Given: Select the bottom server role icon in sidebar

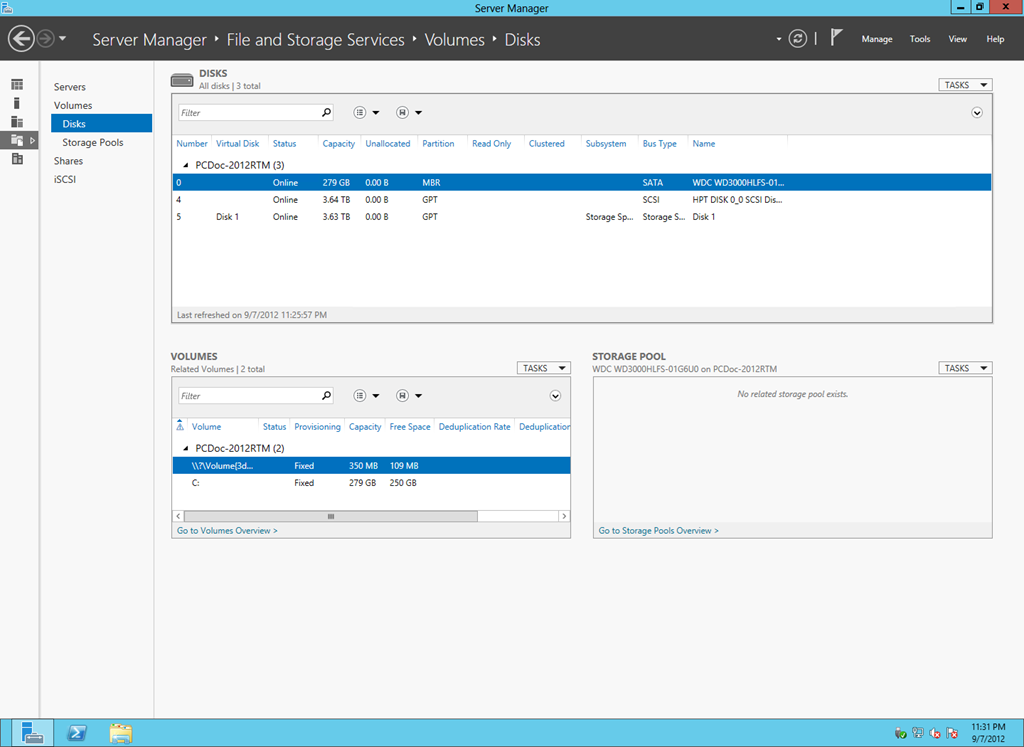Looking at the screenshot, I should 17,159.
